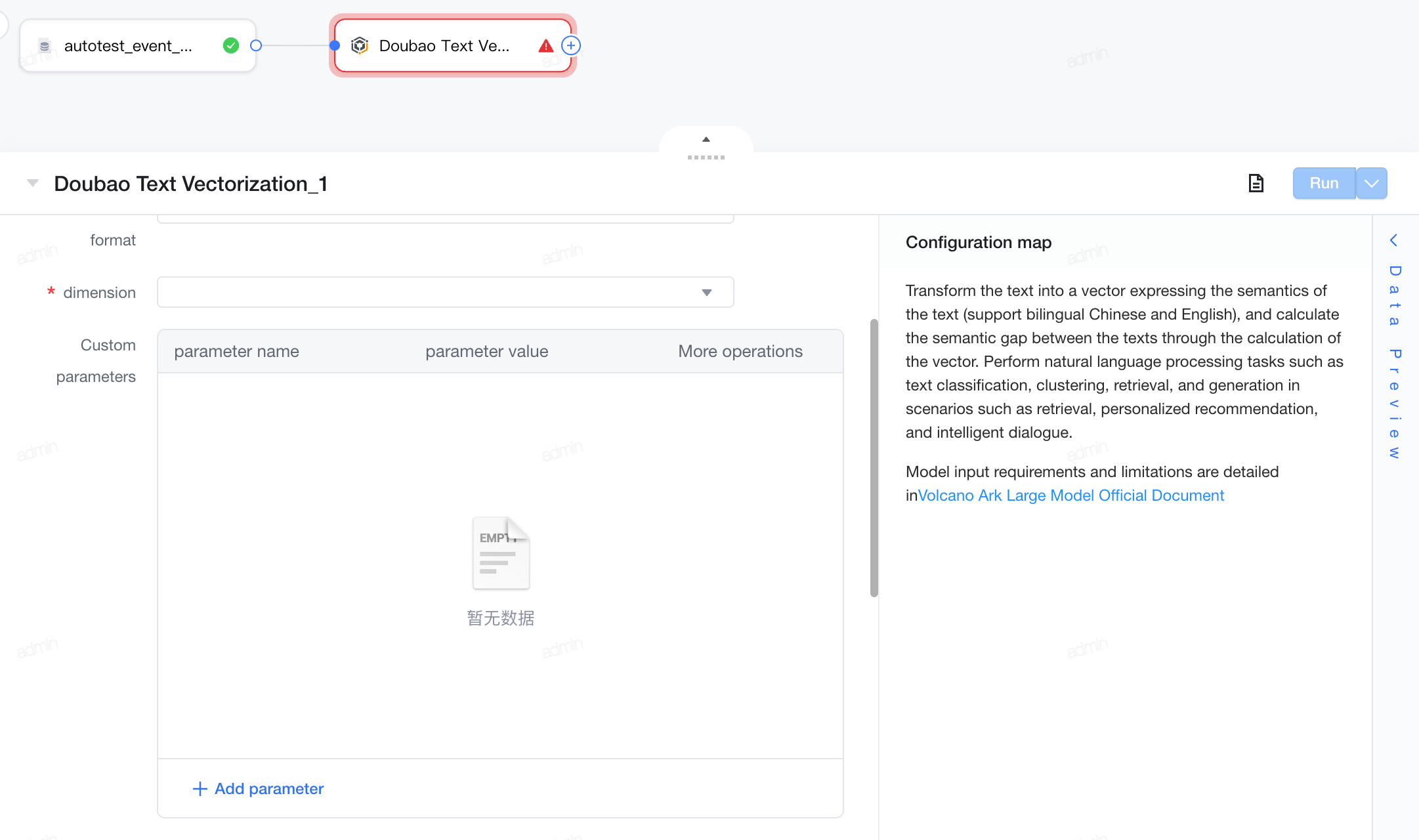Click the input port dot of Doubao node
Image resolution: width=1419 pixels, height=840 pixels.
pyautogui.click(x=335, y=45)
